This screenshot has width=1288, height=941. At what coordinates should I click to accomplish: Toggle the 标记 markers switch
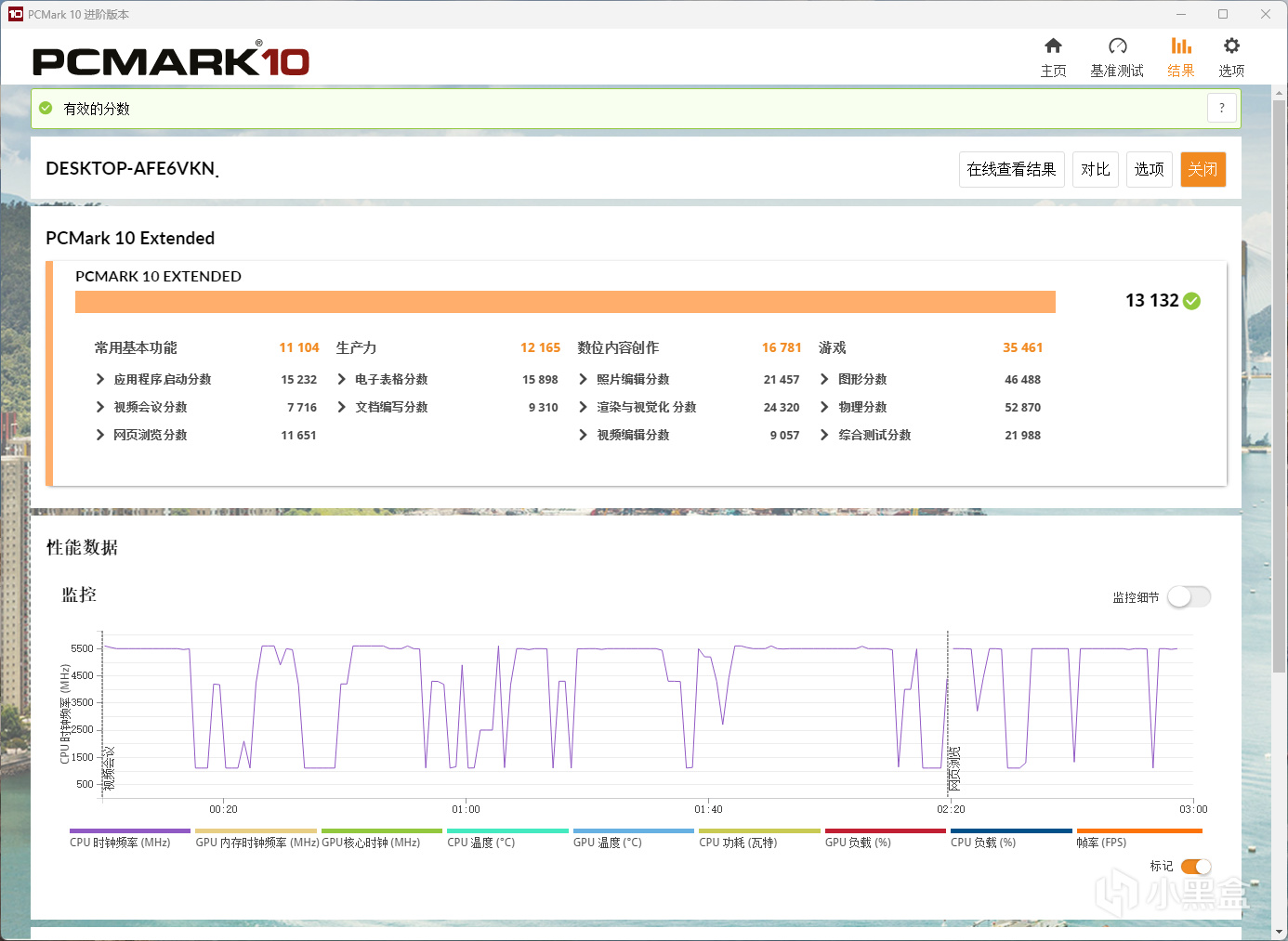coord(1196,867)
